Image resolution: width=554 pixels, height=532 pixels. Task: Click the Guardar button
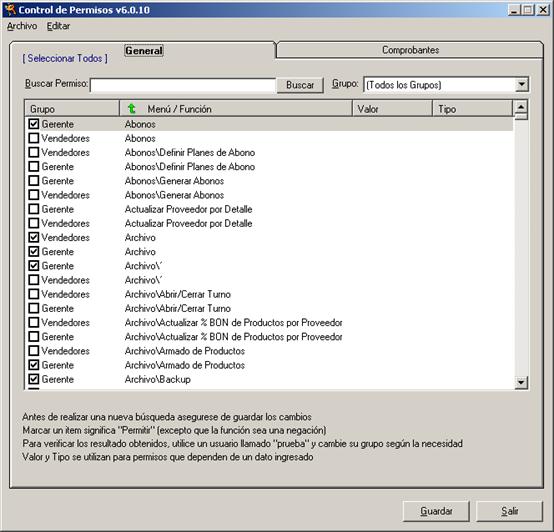click(x=436, y=511)
